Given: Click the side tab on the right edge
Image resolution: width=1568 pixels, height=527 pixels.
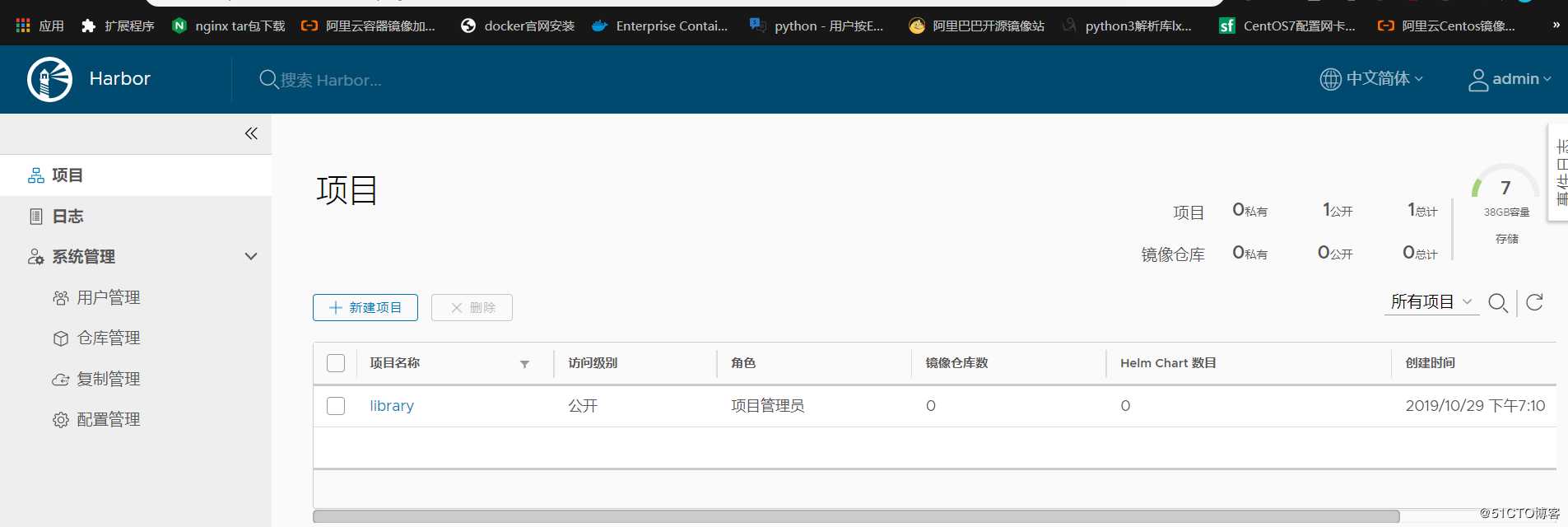Looking at the screenshot, I should point(1559,173).
